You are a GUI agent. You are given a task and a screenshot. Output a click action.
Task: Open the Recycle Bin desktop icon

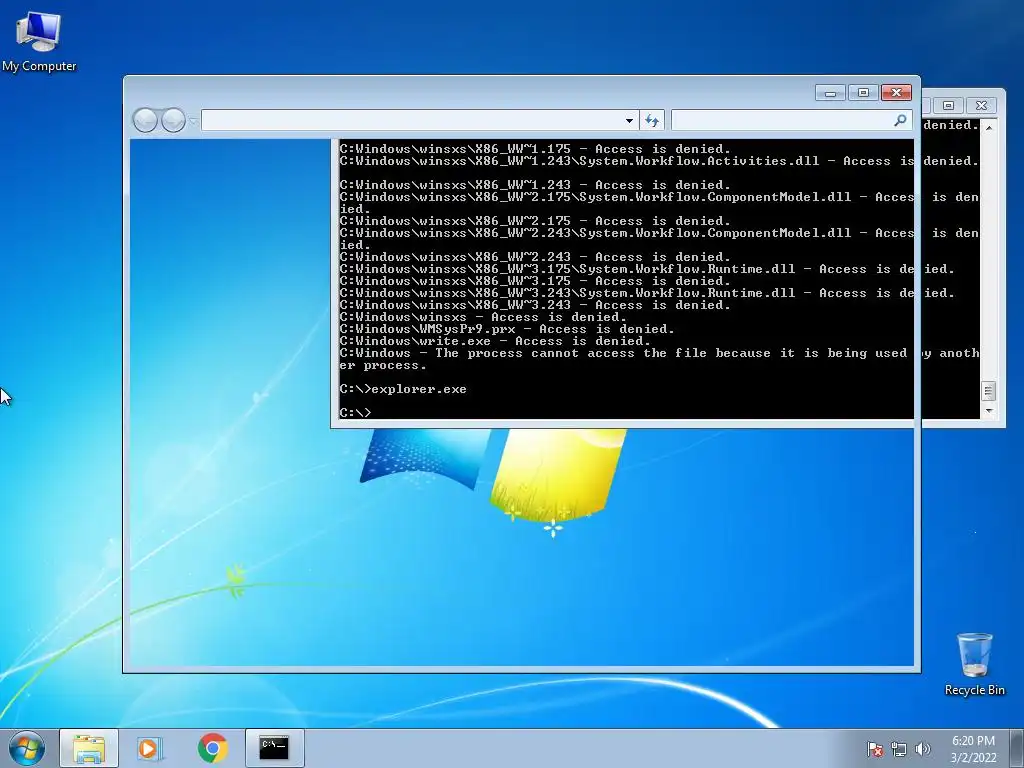[x=974, y=664]
